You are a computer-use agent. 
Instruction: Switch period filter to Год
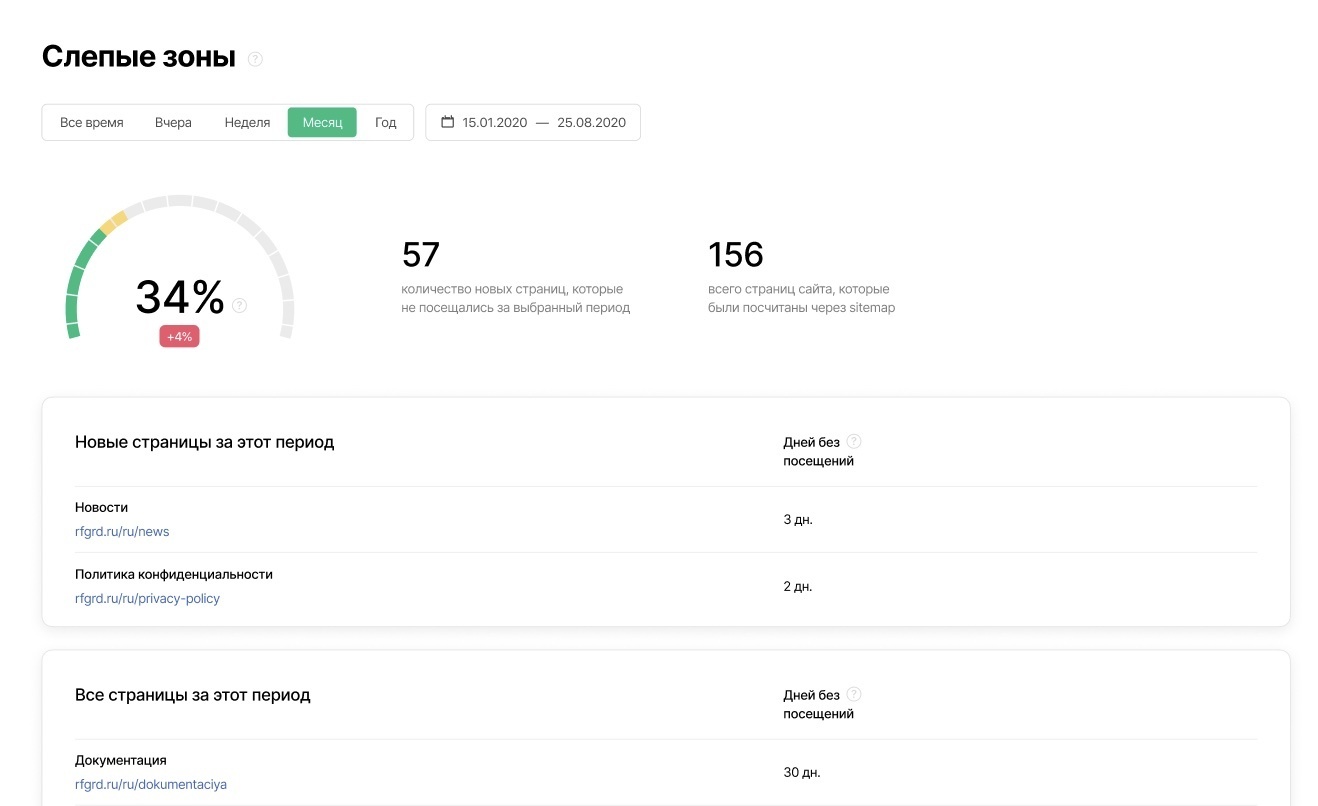tap(386, 123)
